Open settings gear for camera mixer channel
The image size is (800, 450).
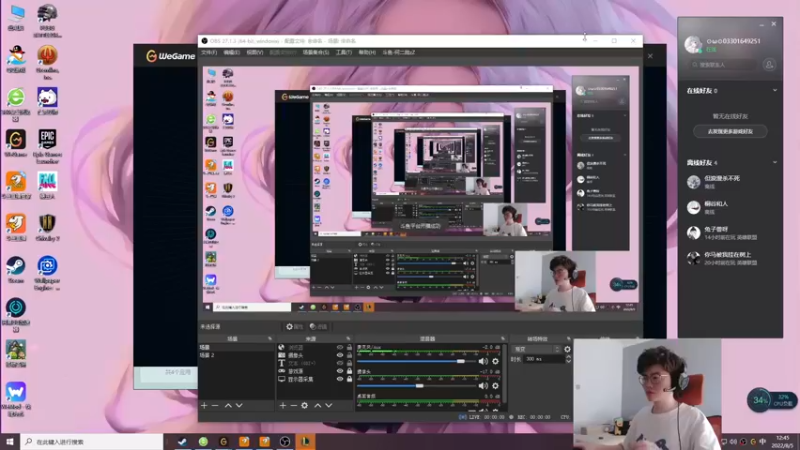(495, 386)
